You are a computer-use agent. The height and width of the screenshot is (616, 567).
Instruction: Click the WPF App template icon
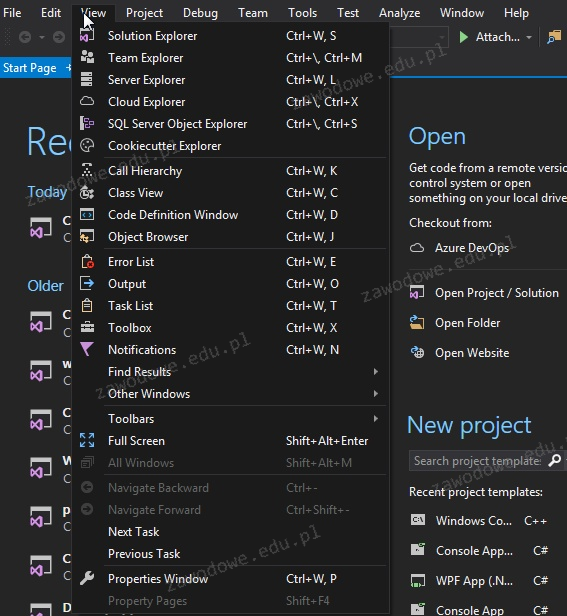click(x=418, y=580)
